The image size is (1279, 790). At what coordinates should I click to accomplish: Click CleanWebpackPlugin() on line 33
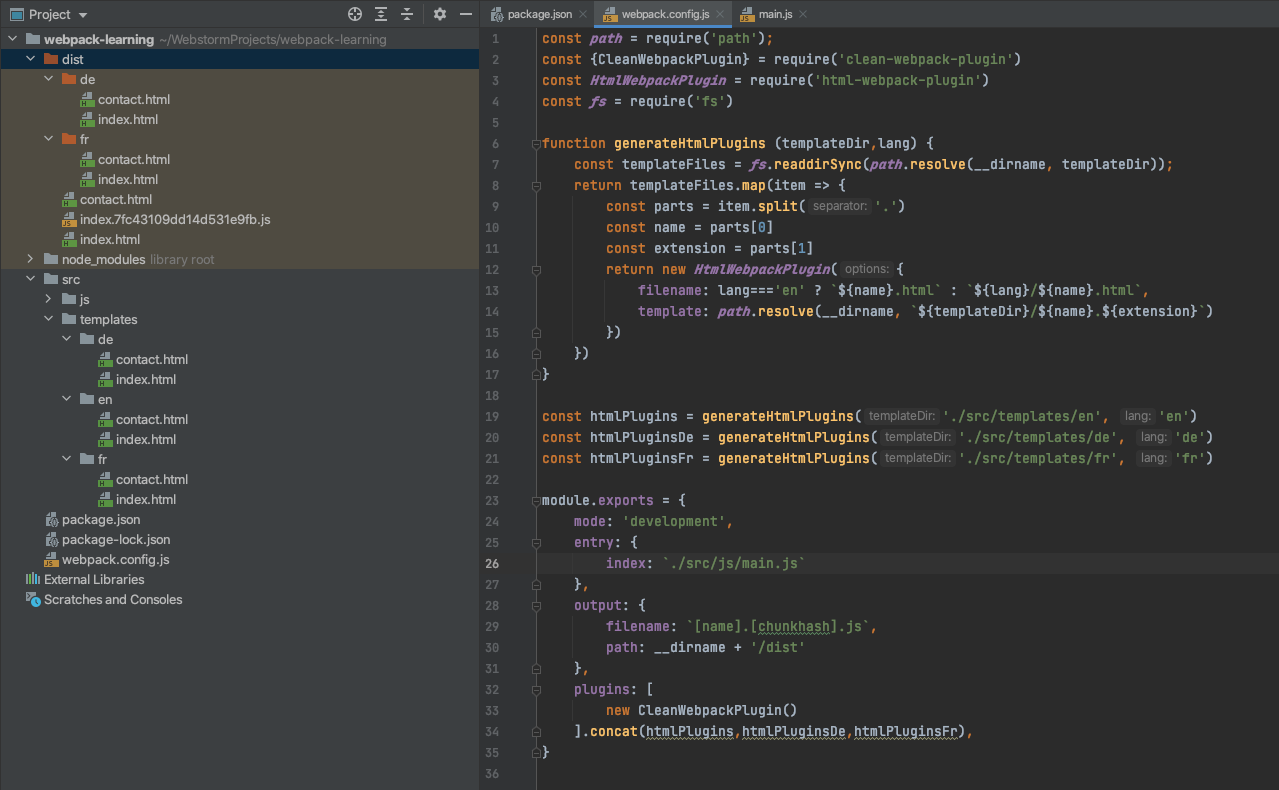coord(717,711)
